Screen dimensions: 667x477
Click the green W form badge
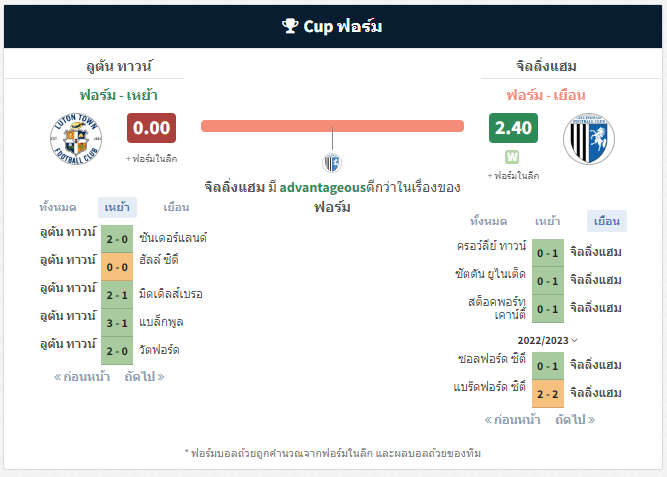click(512, 157)
